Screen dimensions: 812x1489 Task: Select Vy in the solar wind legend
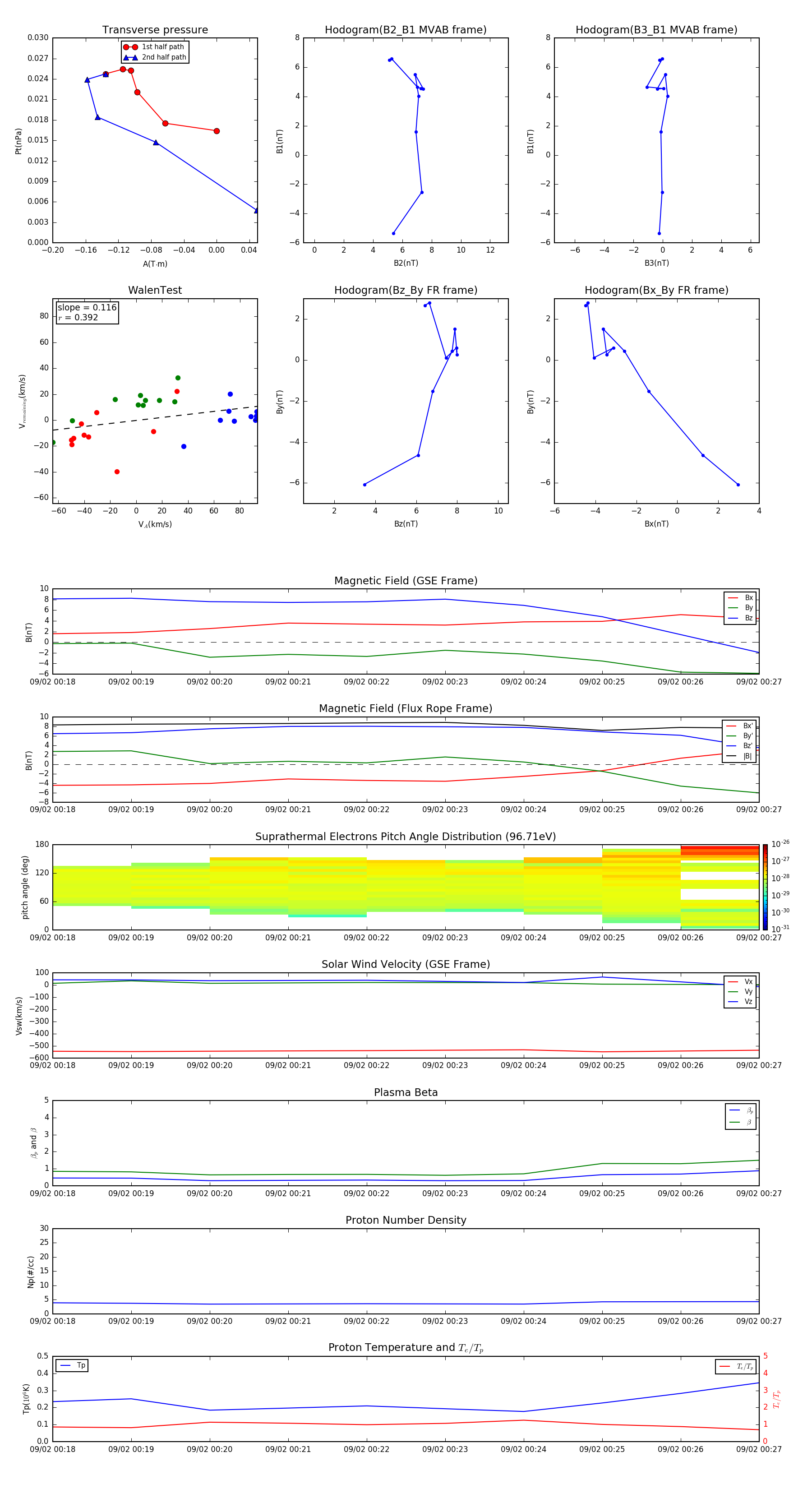pos(740,991)
